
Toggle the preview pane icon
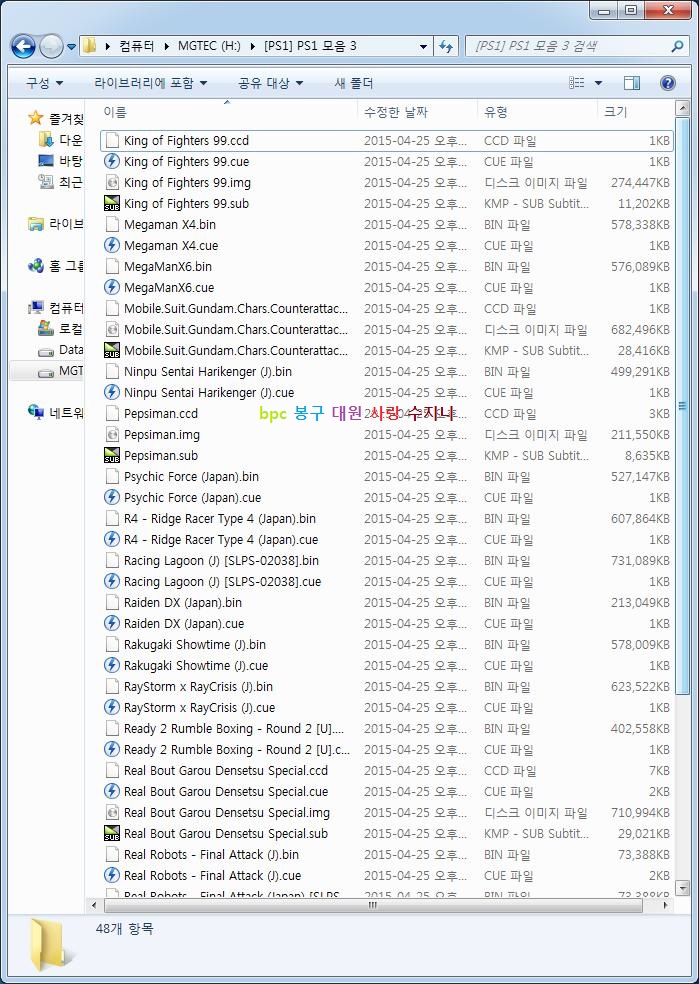[x=632, y=83]
